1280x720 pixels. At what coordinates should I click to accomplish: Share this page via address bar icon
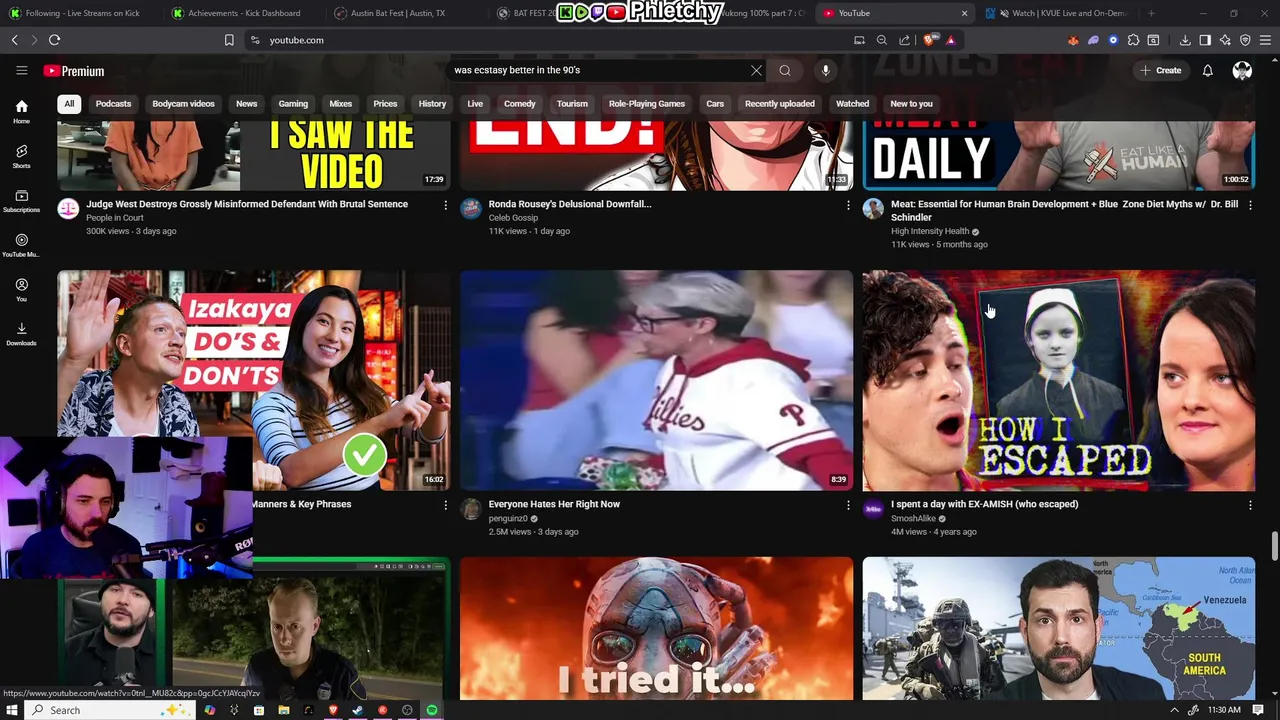point(905,40)
